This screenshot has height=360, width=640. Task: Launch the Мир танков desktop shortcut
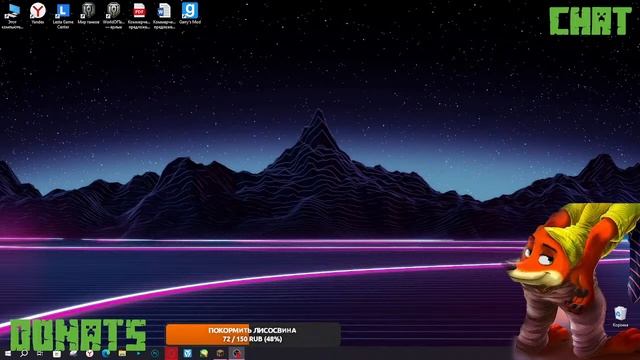pos(88,13)
